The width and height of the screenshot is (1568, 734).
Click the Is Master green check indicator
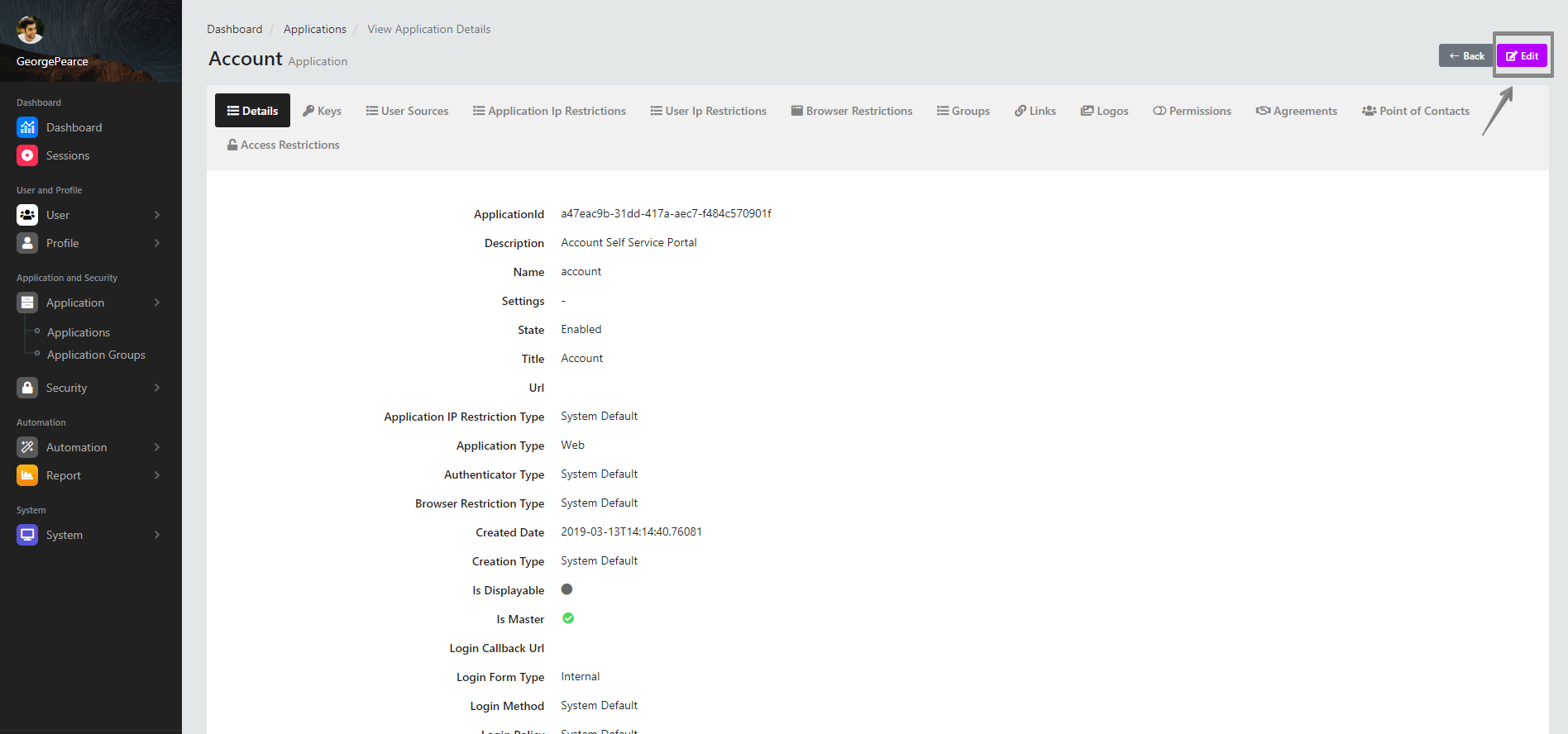click(x=568, y=618)
